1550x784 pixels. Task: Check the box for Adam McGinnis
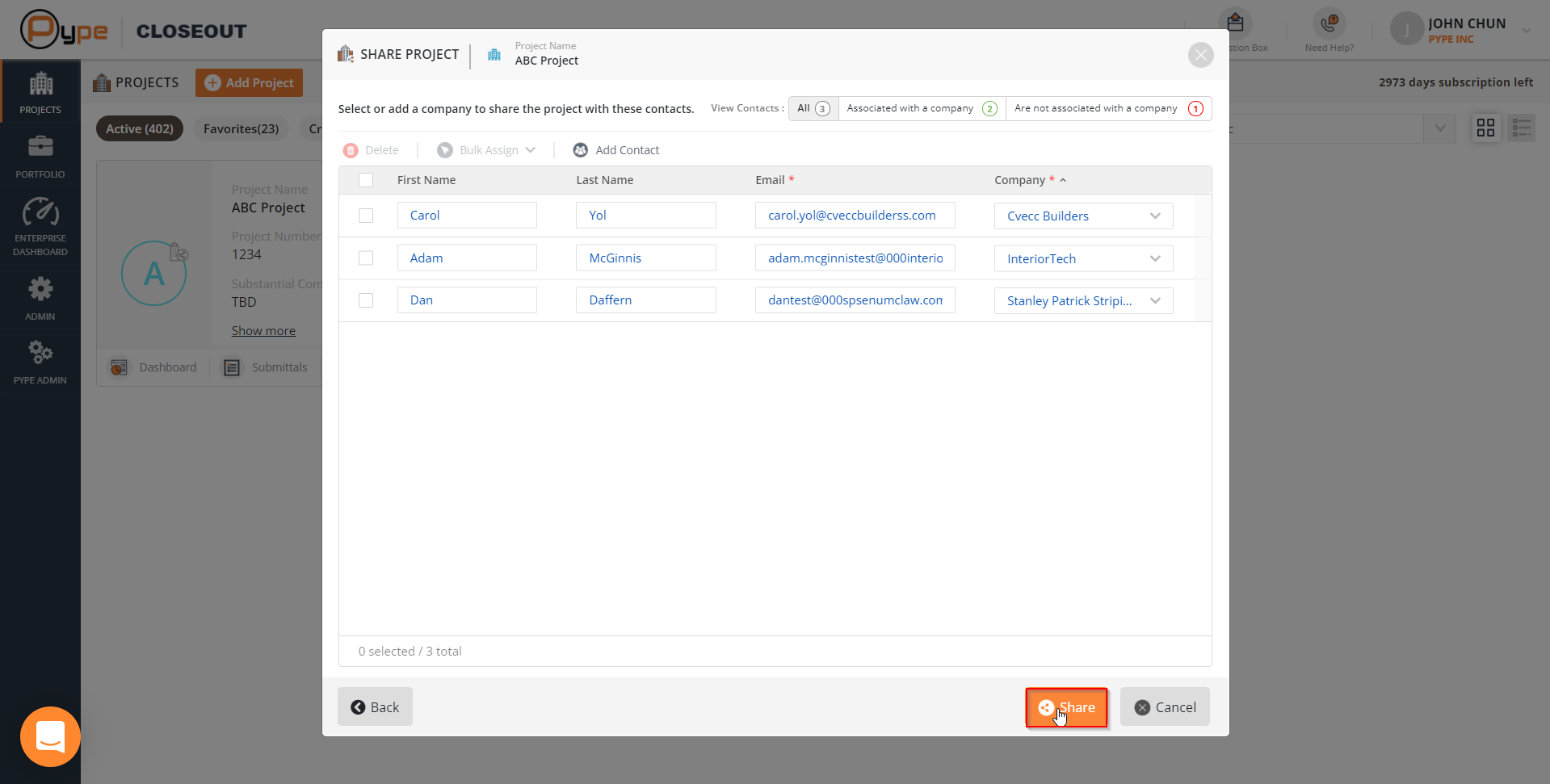coord(366,258)
